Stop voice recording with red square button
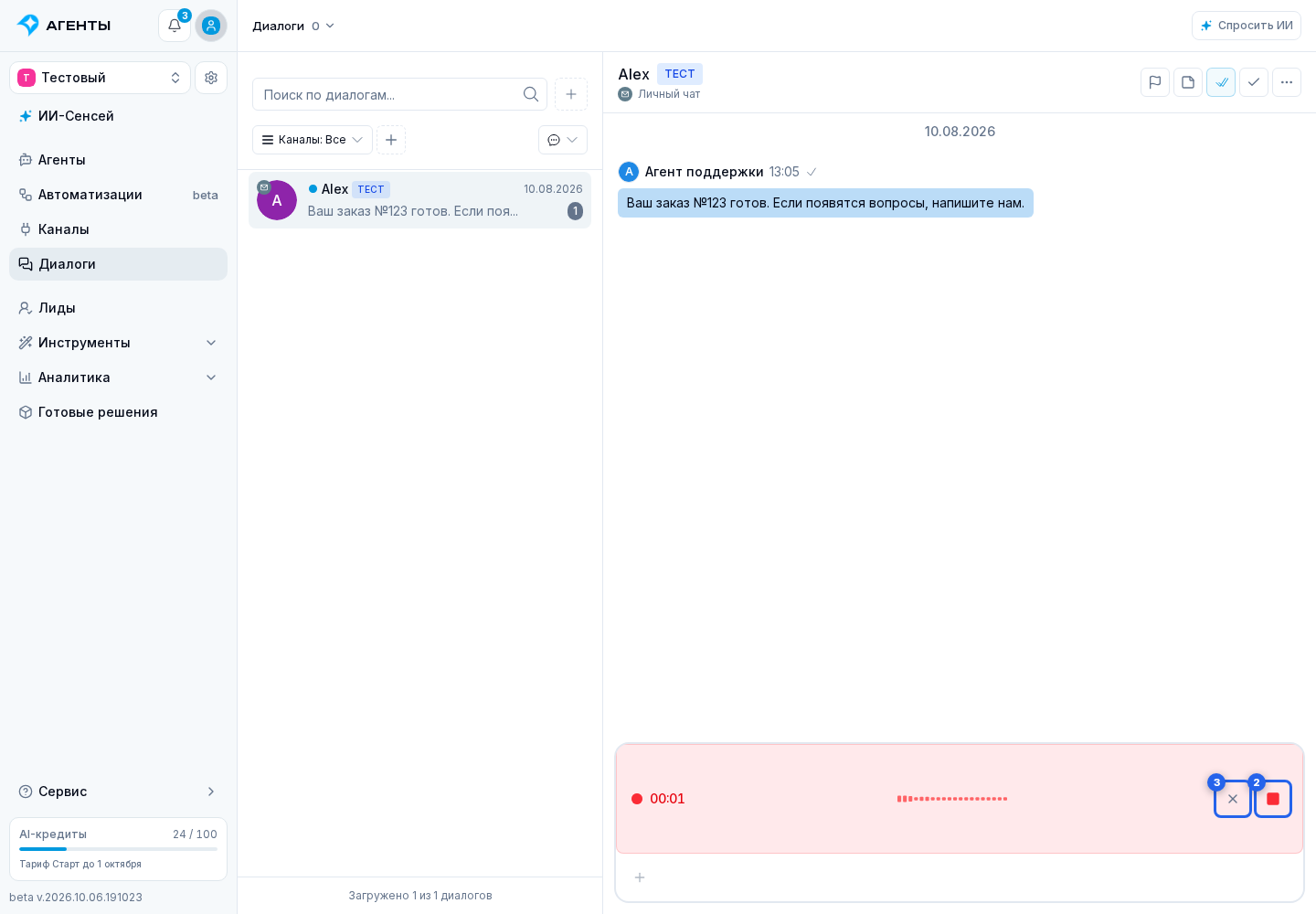Screen dimensions: 1316x914 (x=1273, y=799)
